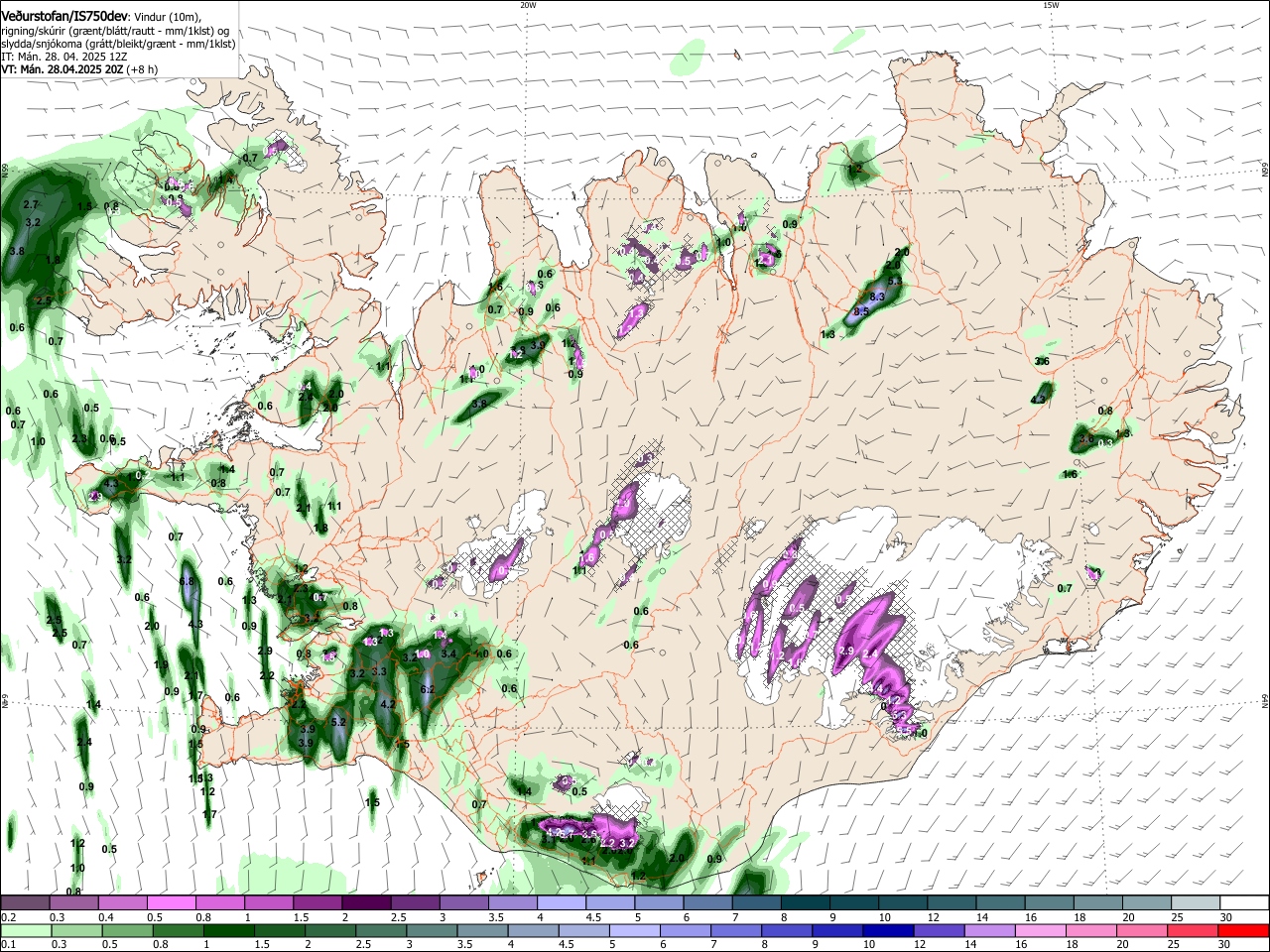The image size is (1270, 952).
Task: Click the VT: Mán. 28.04.2025 20Z (+8 h) line
Action: click(x=79, y=69)
